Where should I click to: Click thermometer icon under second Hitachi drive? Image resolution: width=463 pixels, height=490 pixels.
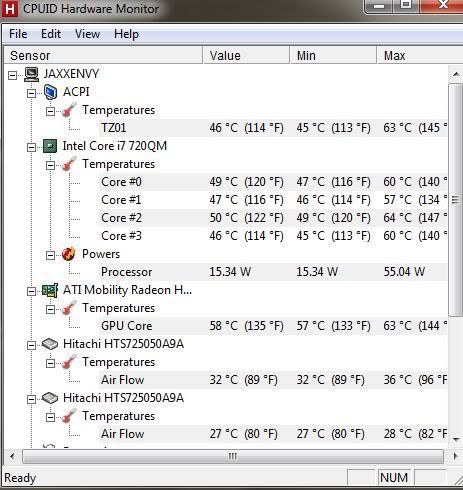tap(69, 416)
